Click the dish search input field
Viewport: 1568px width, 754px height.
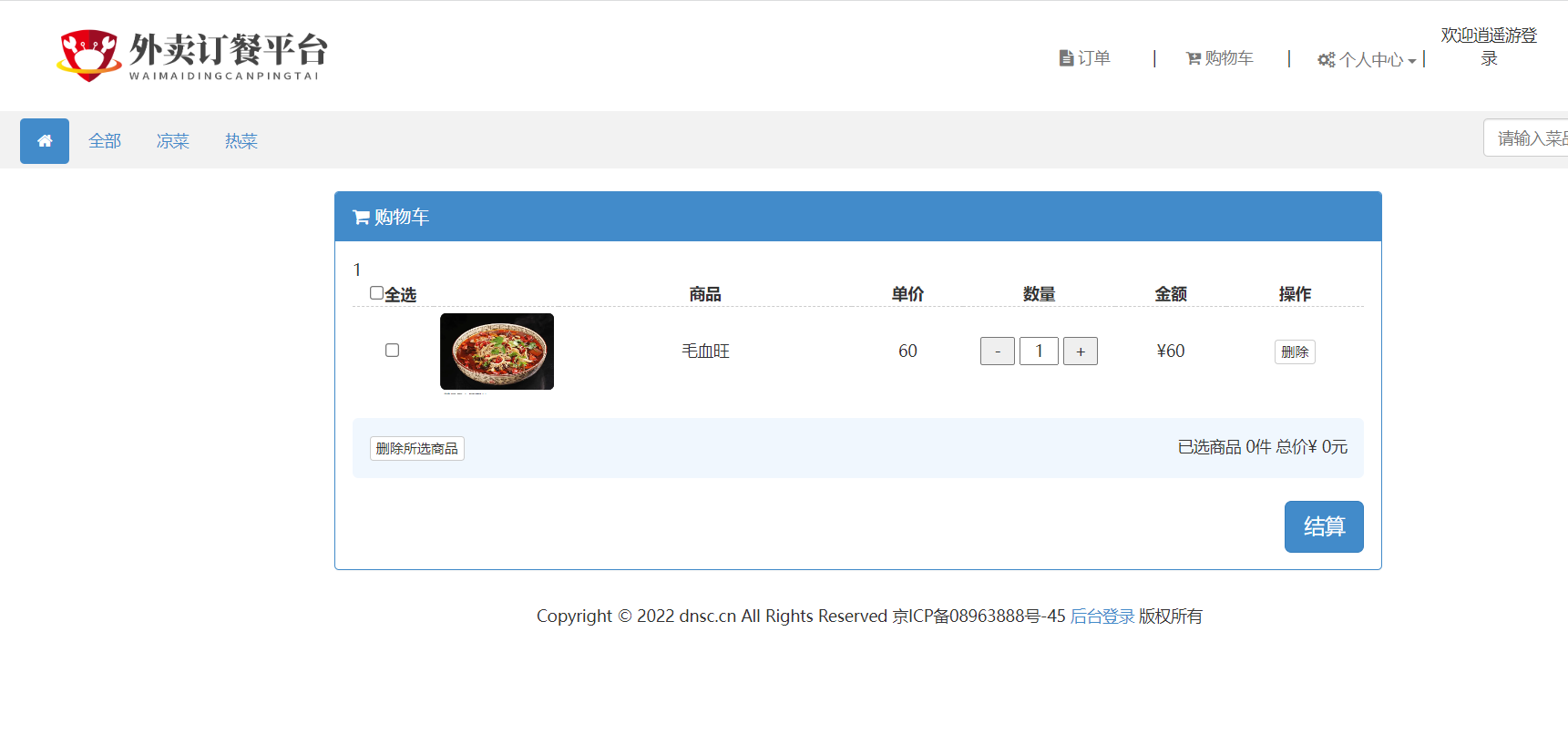pos(1526,138)
